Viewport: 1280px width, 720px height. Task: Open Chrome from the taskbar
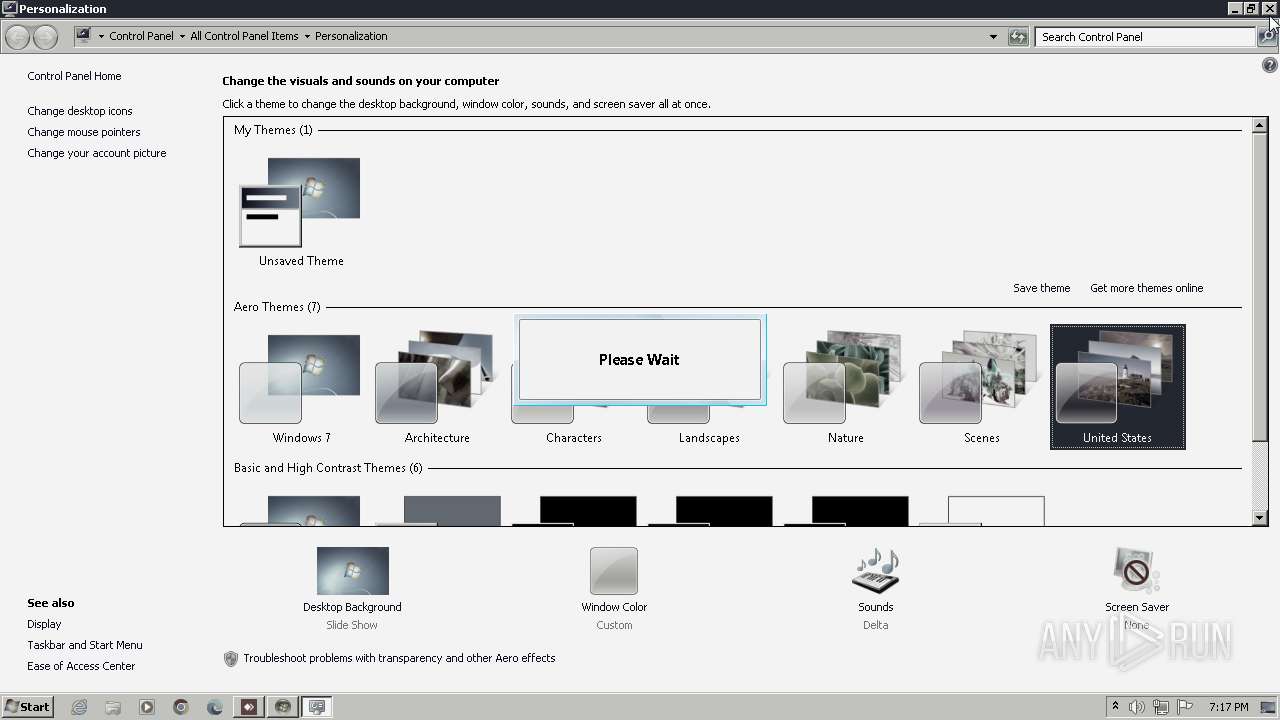click(181, 707)
